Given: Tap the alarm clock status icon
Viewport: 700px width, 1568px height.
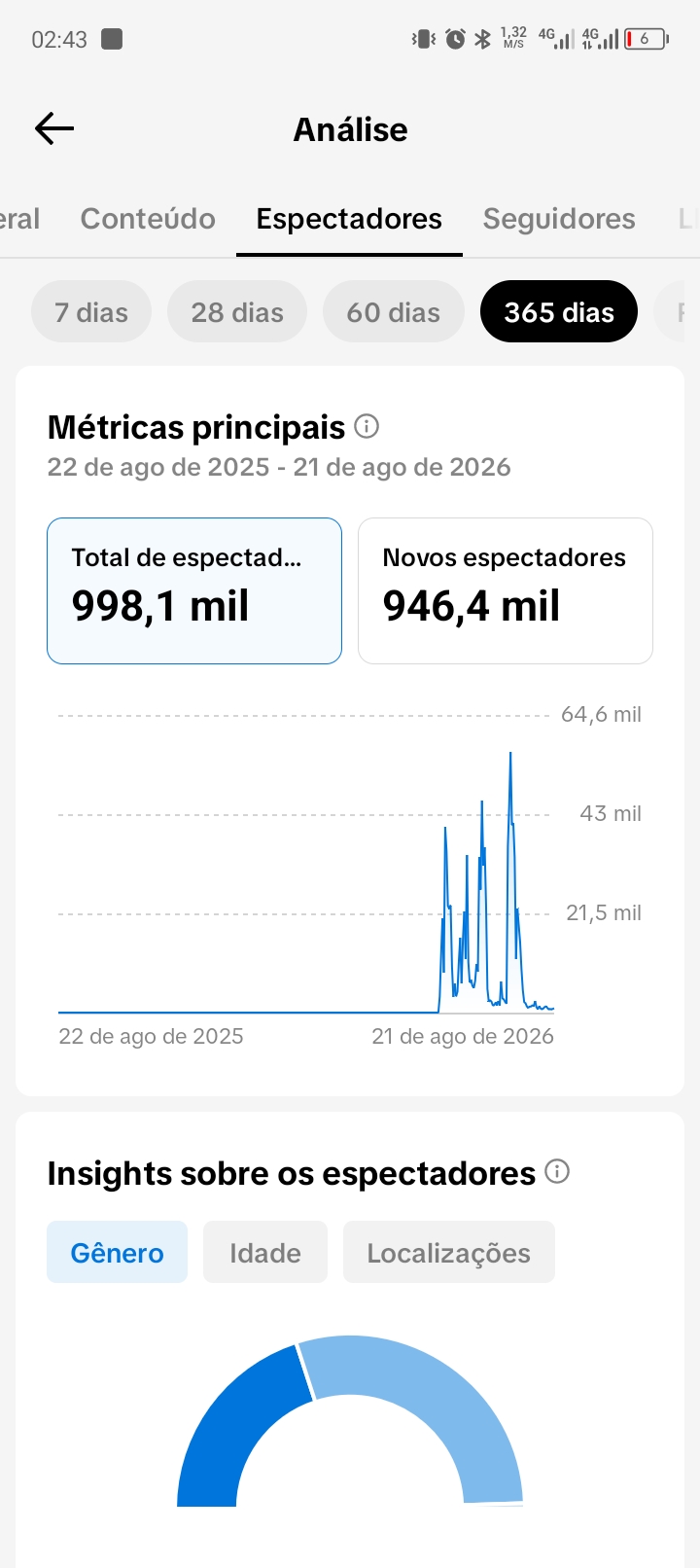Looking at the screenshot, I should point(455,39).
